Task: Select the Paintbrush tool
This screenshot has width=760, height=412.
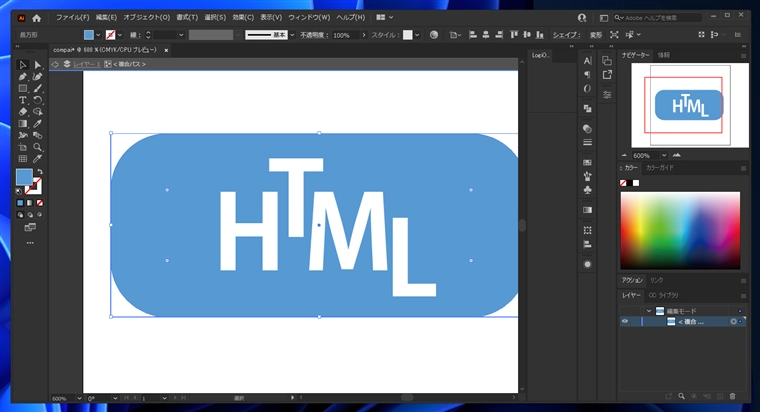Action: click(37, 88)
